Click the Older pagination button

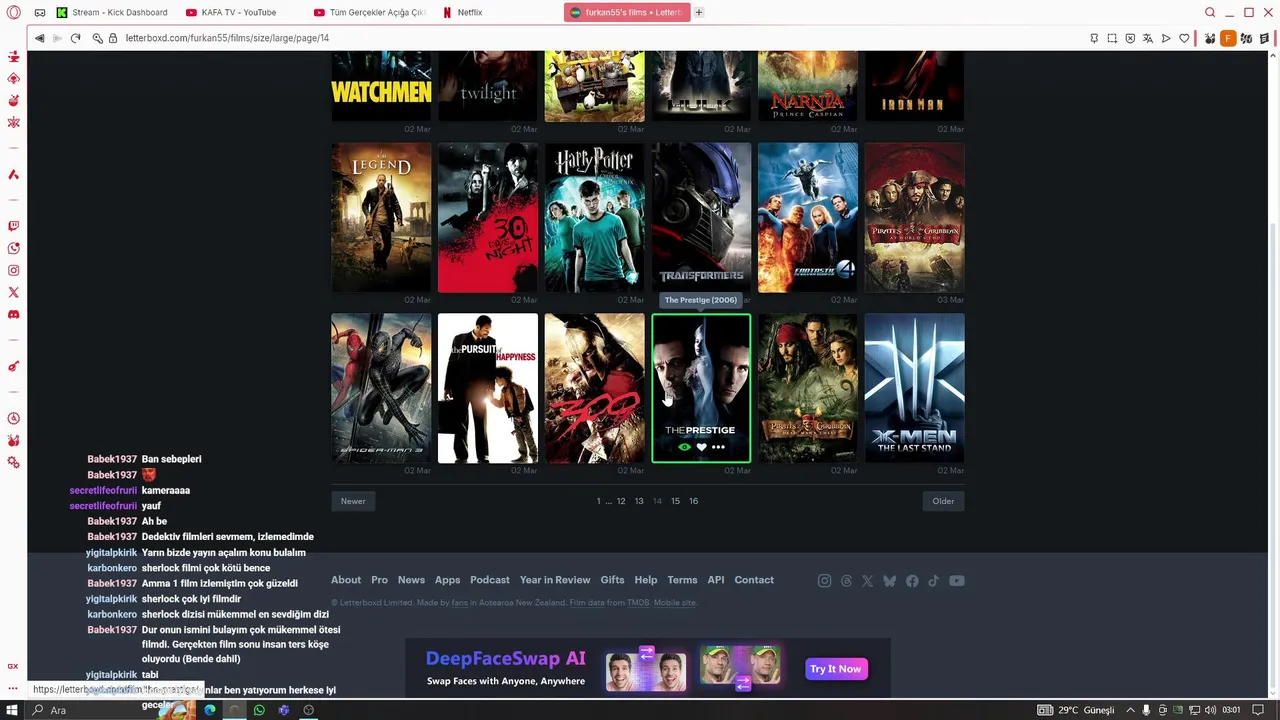tap(943, 501)
